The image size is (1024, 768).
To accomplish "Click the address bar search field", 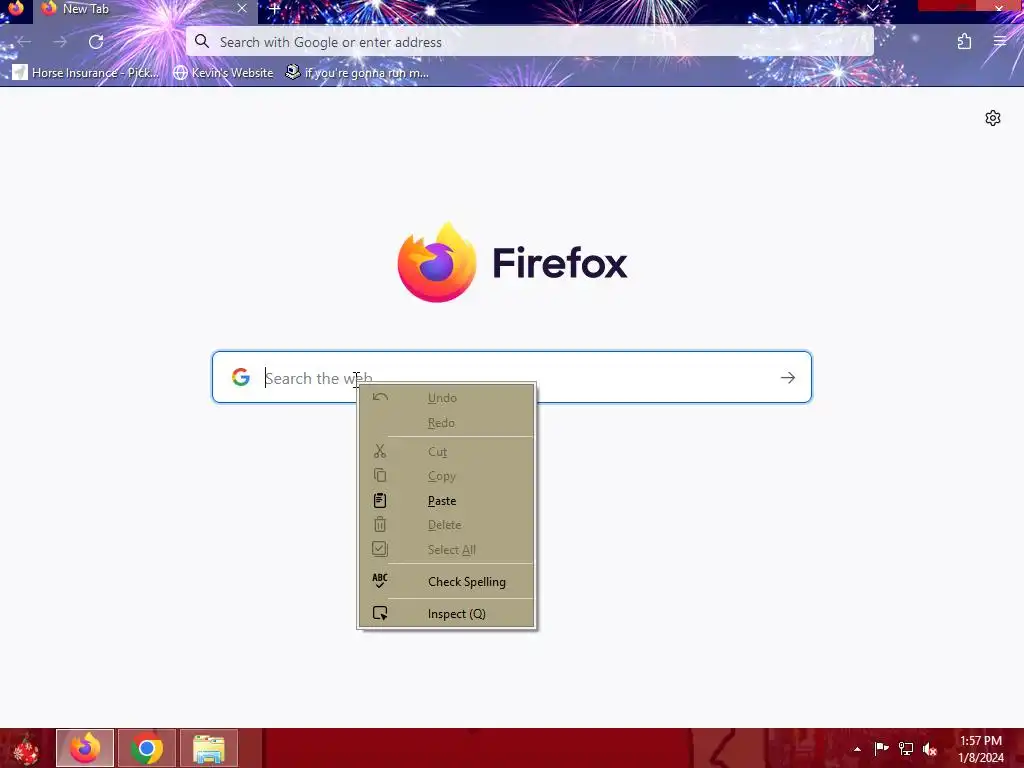I will click(530, 42).
